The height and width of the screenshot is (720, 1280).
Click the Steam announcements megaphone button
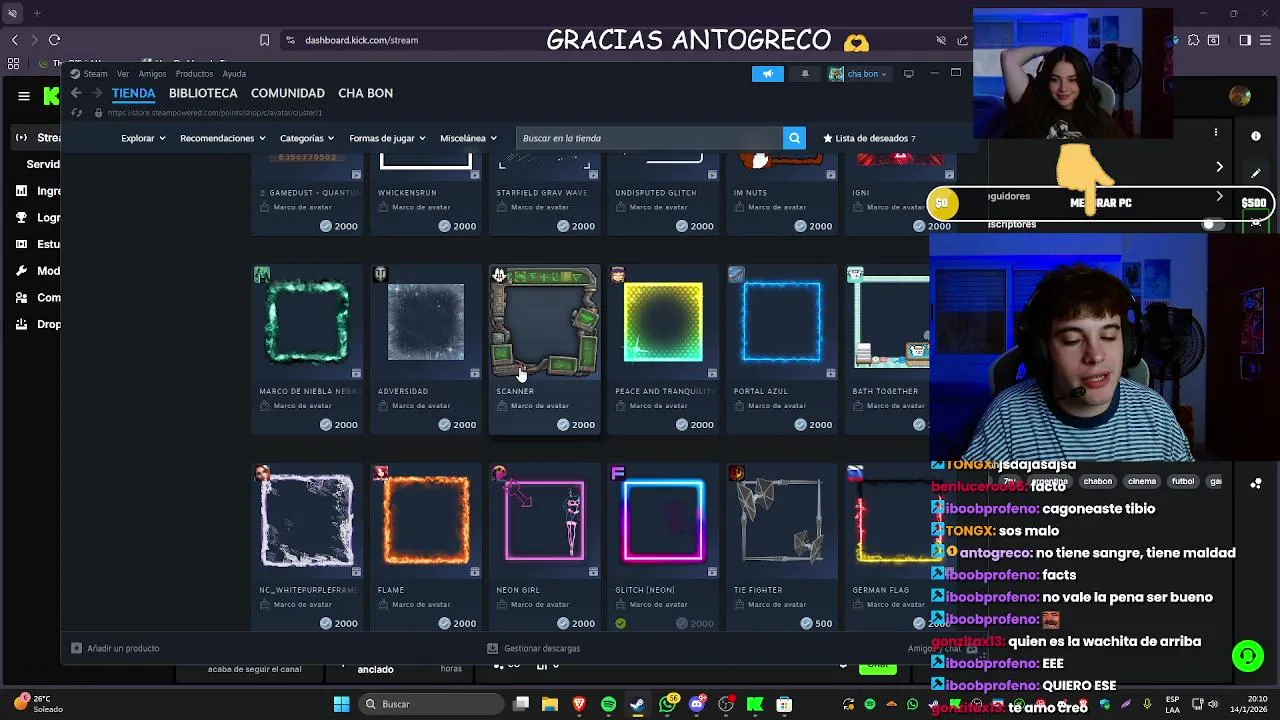click(x=767, y=73)
